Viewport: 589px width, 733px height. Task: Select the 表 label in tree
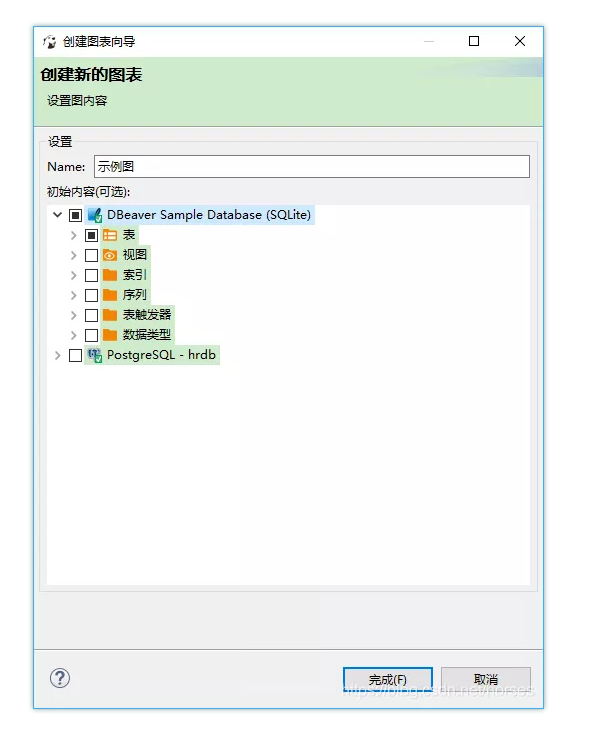(x=129, y=235)
